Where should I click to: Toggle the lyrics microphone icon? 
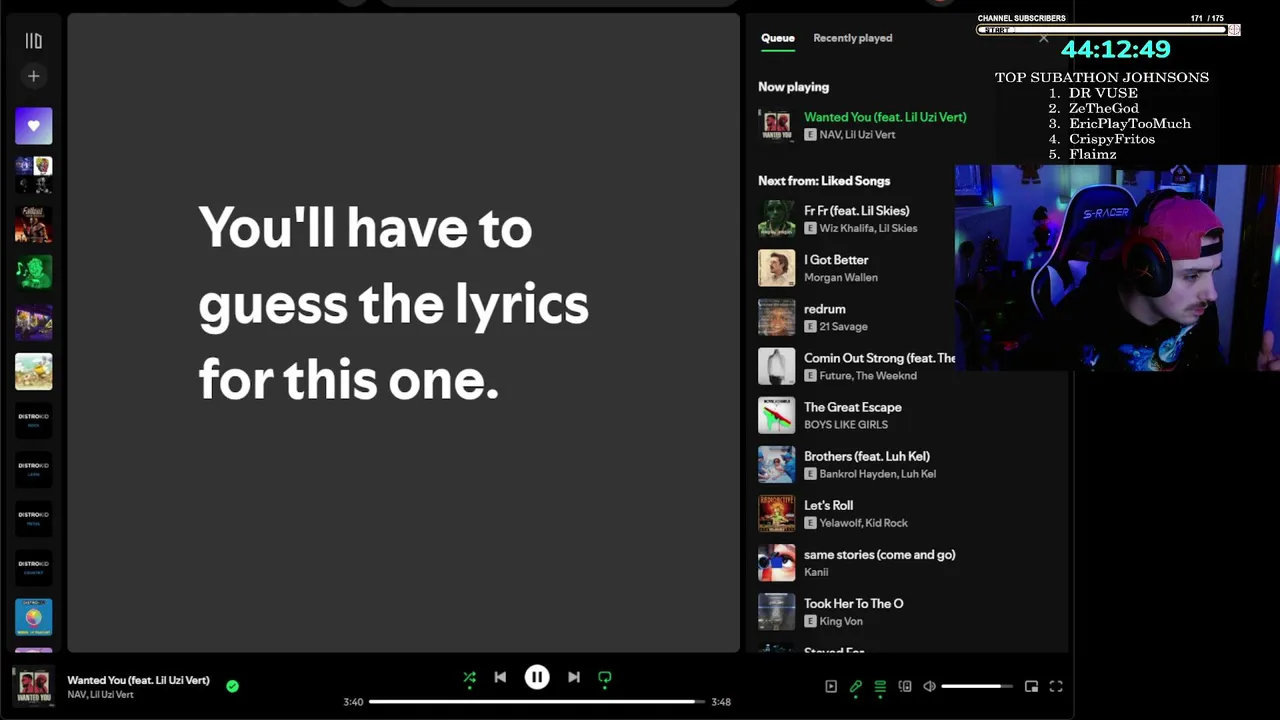(856, 686)
